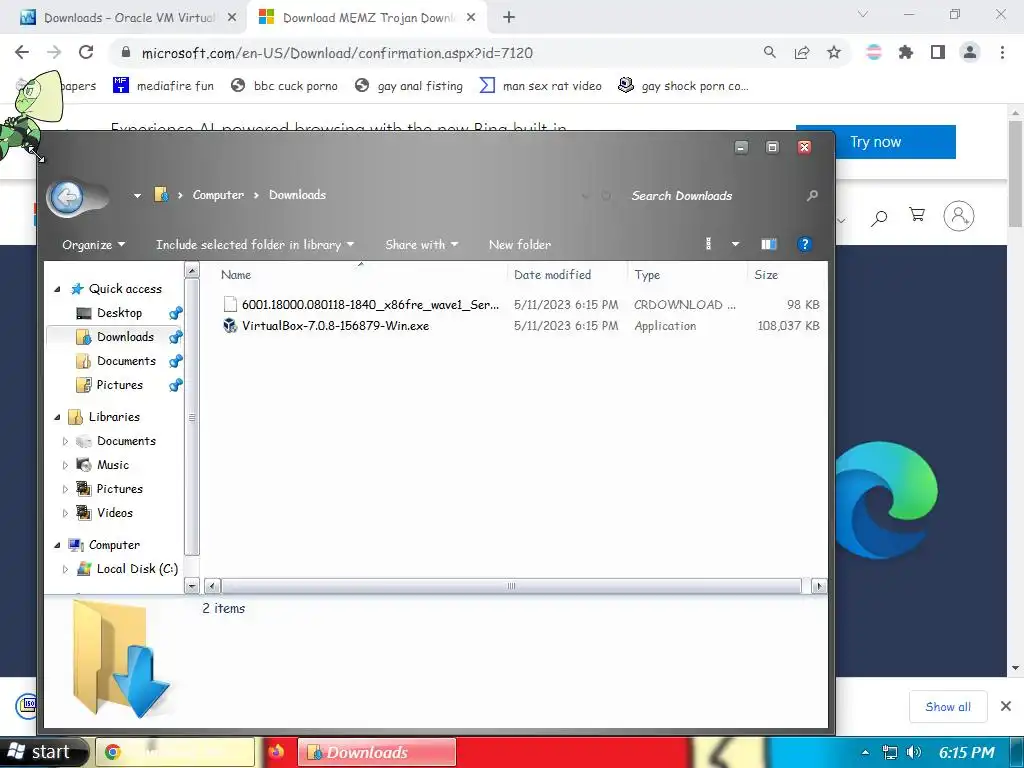
Task: Click New folder in Explorer toolbar
Action: pos(520,245)
